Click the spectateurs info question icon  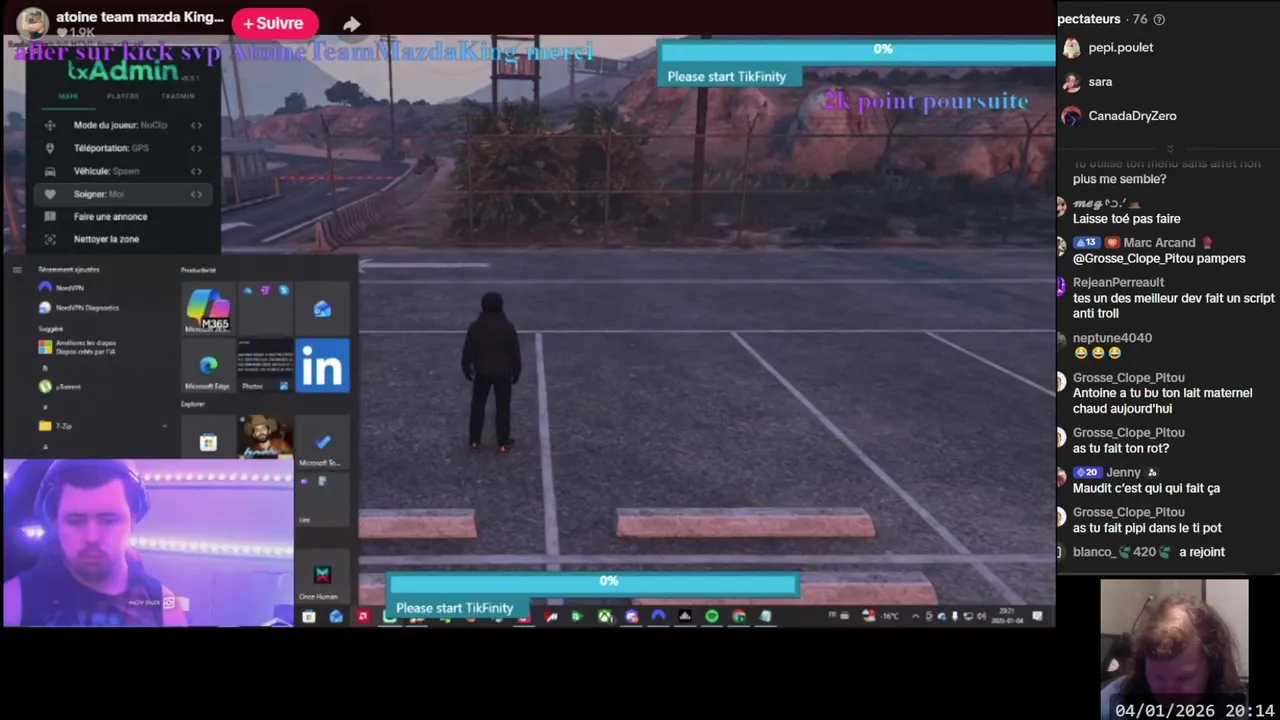(x=1159, y=19)
